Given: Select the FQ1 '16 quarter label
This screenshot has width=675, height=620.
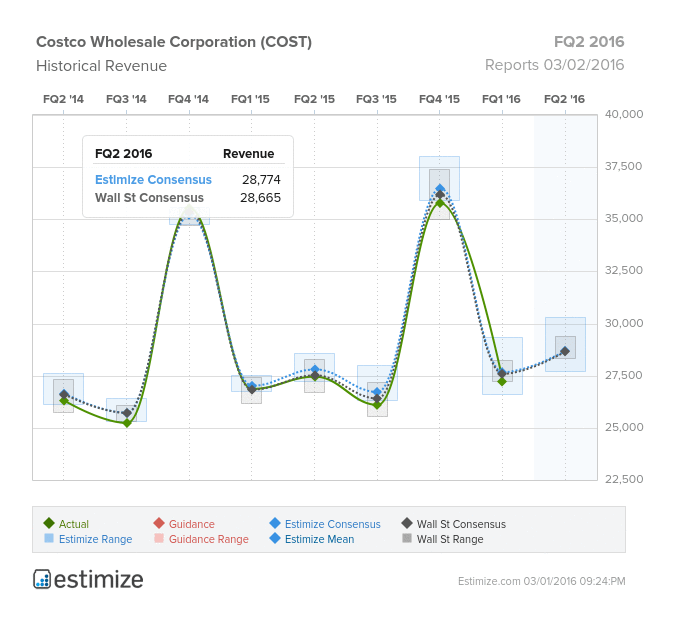Looking at the screenshot, I should click(502, 99).
